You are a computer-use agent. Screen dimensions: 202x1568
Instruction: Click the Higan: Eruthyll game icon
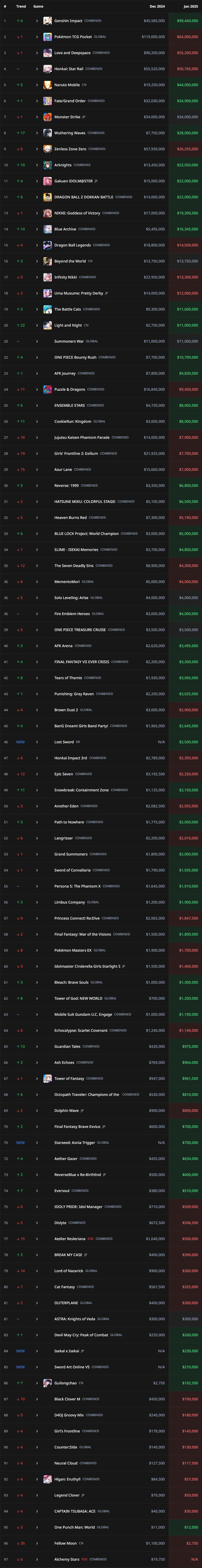coord(48,1479)
